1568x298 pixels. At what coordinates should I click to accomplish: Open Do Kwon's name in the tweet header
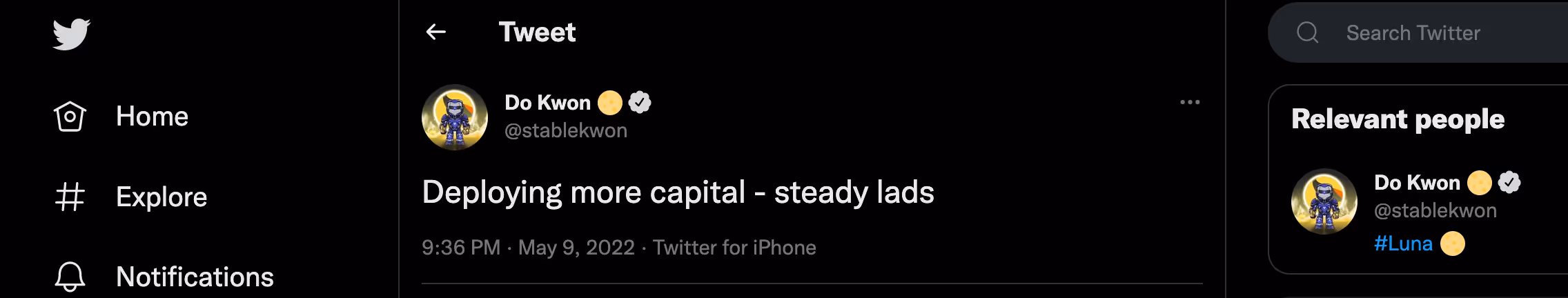coord(547,103)
